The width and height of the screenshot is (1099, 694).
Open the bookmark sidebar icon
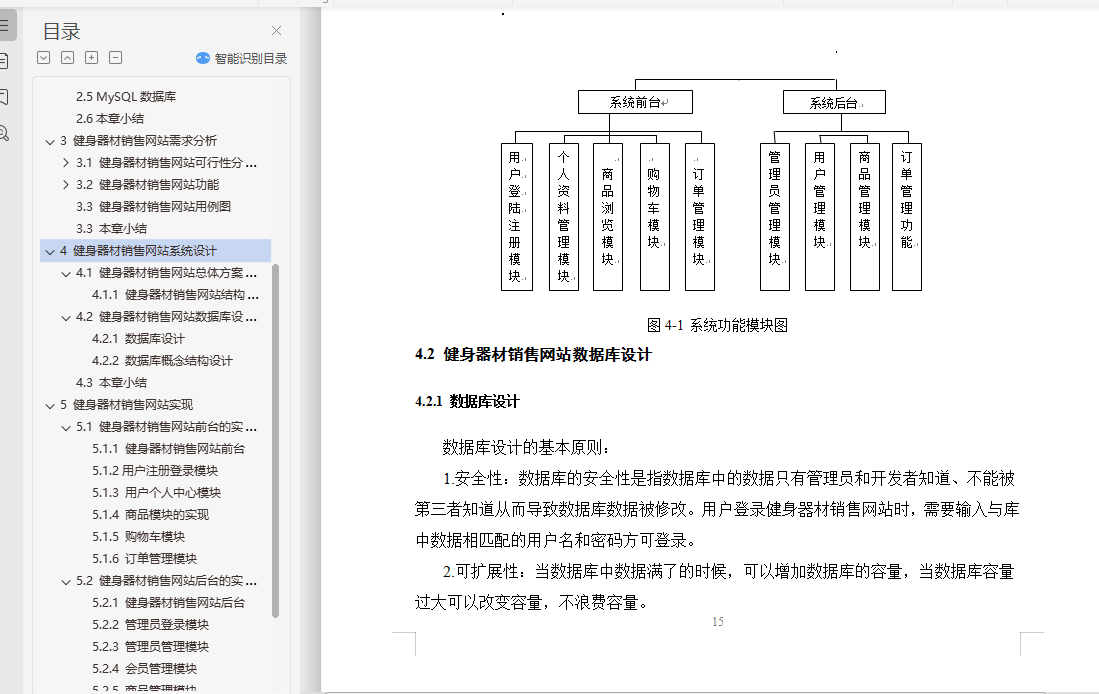tap(4, 97)
